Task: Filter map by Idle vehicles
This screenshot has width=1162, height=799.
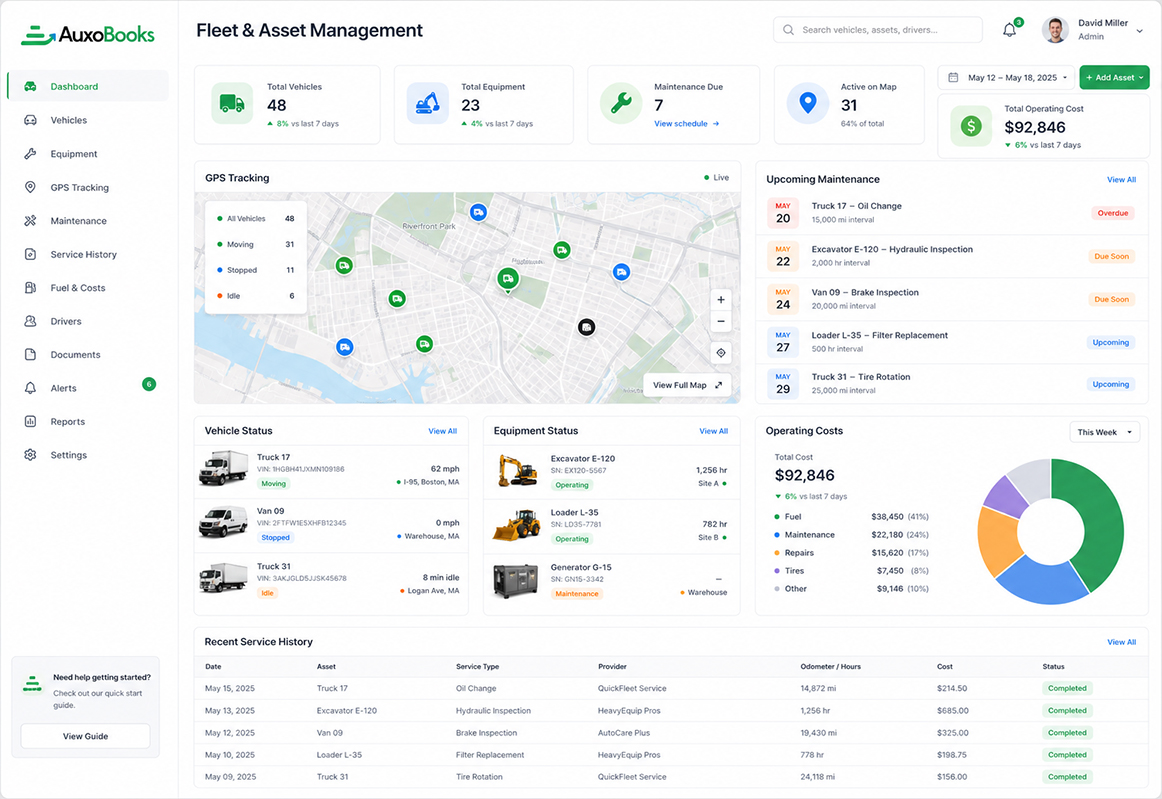Action: tap(255, 296)
